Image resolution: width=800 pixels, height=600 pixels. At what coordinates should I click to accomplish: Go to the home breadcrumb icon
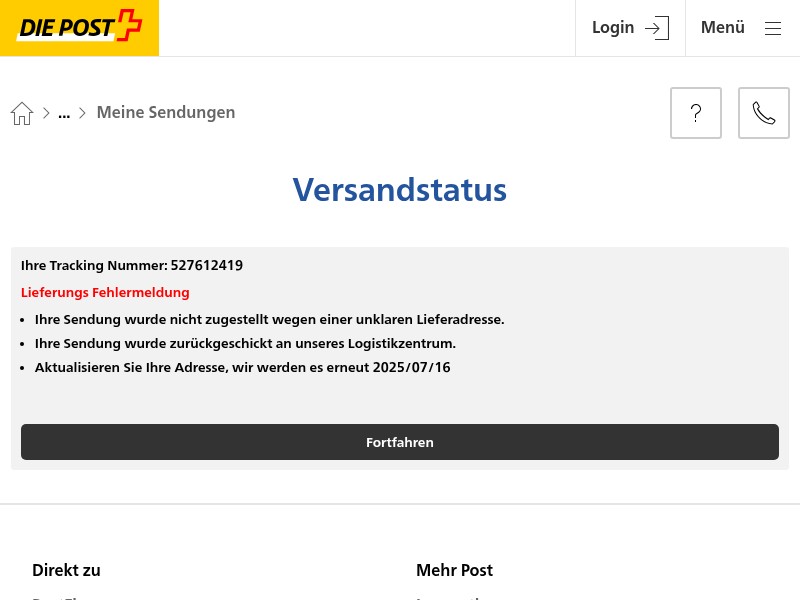22,113
